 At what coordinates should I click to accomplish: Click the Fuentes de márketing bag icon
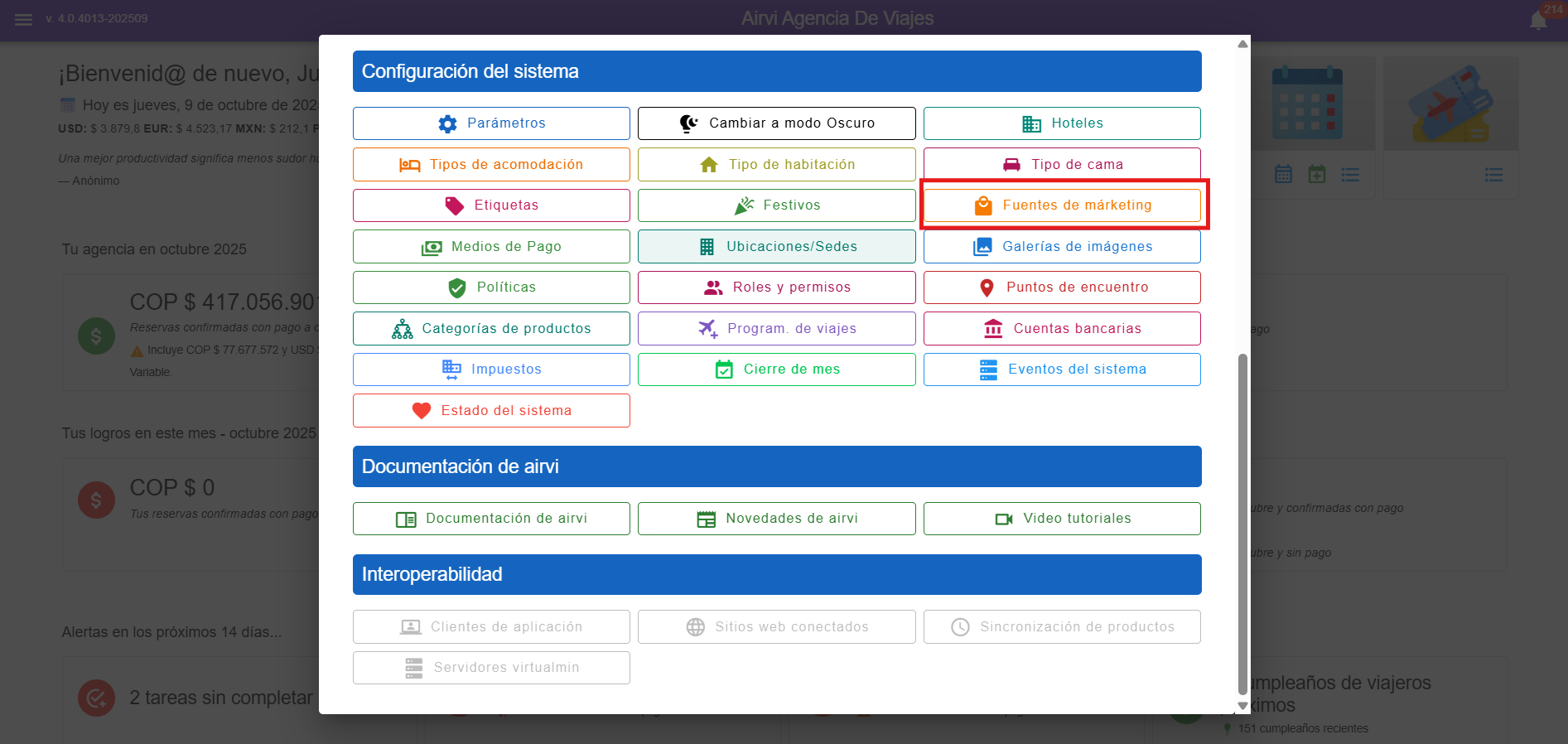point(983,205)
